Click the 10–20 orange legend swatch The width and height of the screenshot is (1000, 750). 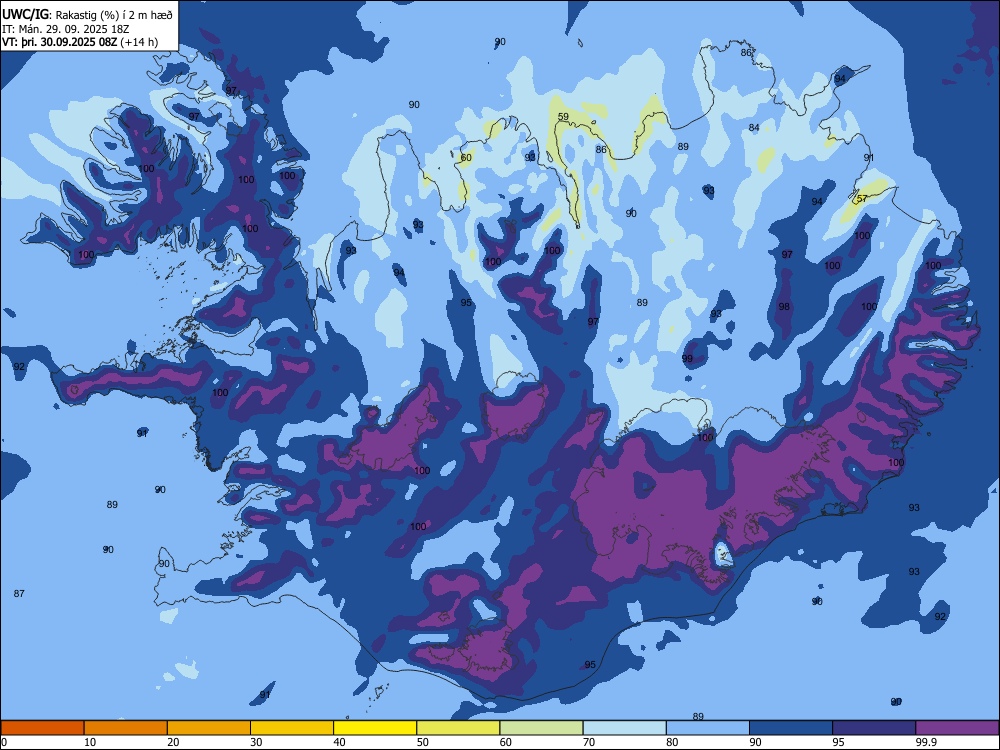126,728
